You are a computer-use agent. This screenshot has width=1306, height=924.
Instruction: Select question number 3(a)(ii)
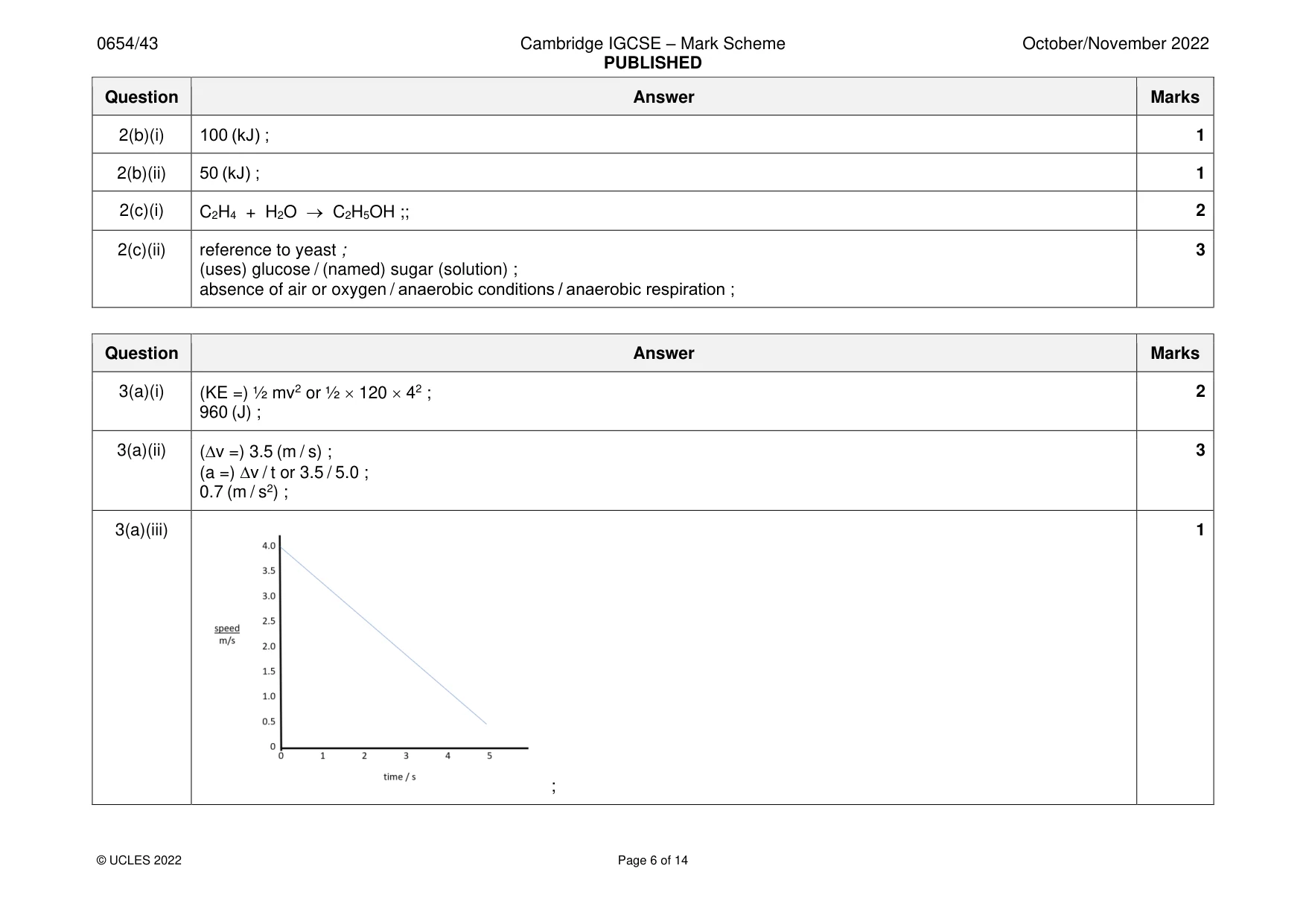click(x=141, y=450)
